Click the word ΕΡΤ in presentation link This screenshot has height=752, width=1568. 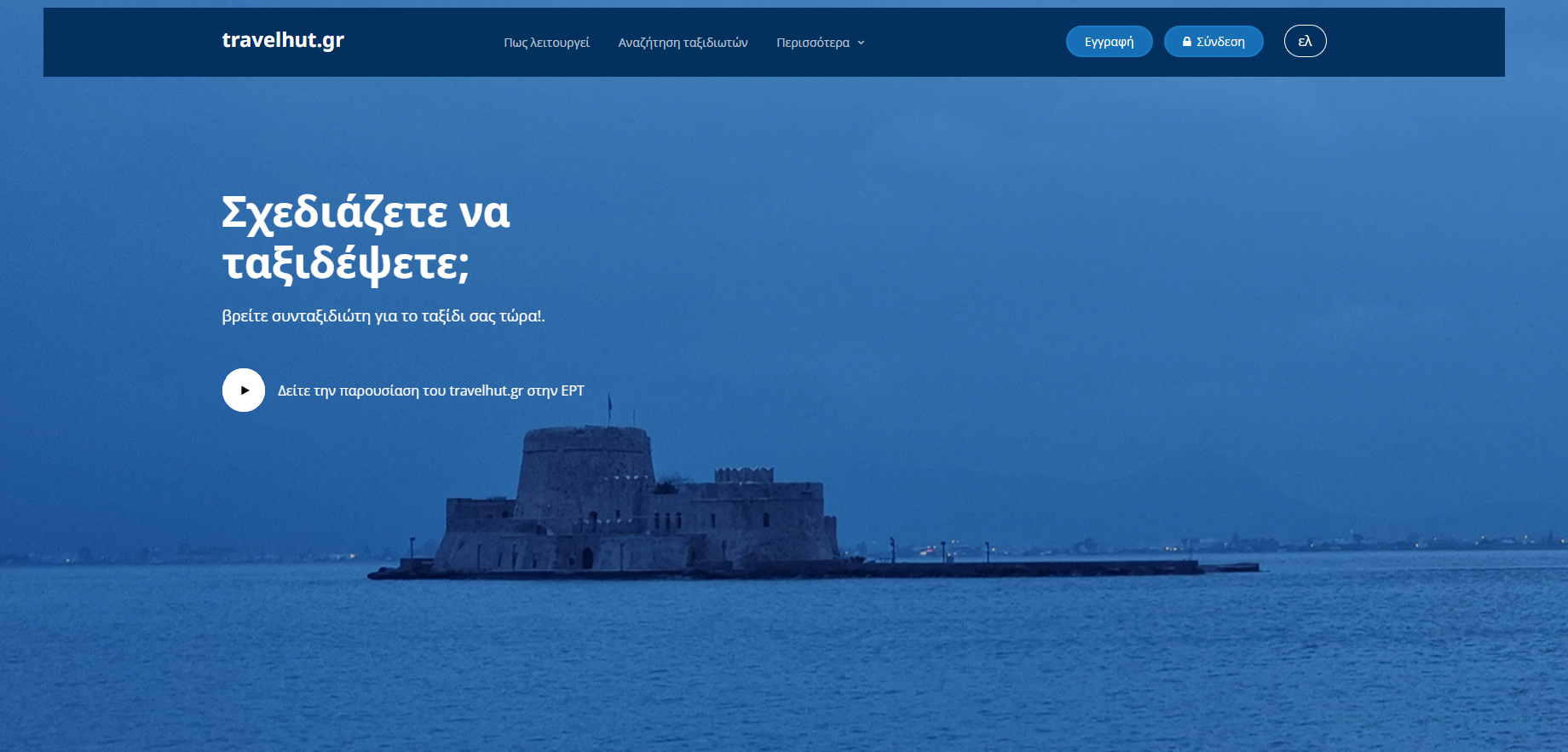tap(573, 390)
